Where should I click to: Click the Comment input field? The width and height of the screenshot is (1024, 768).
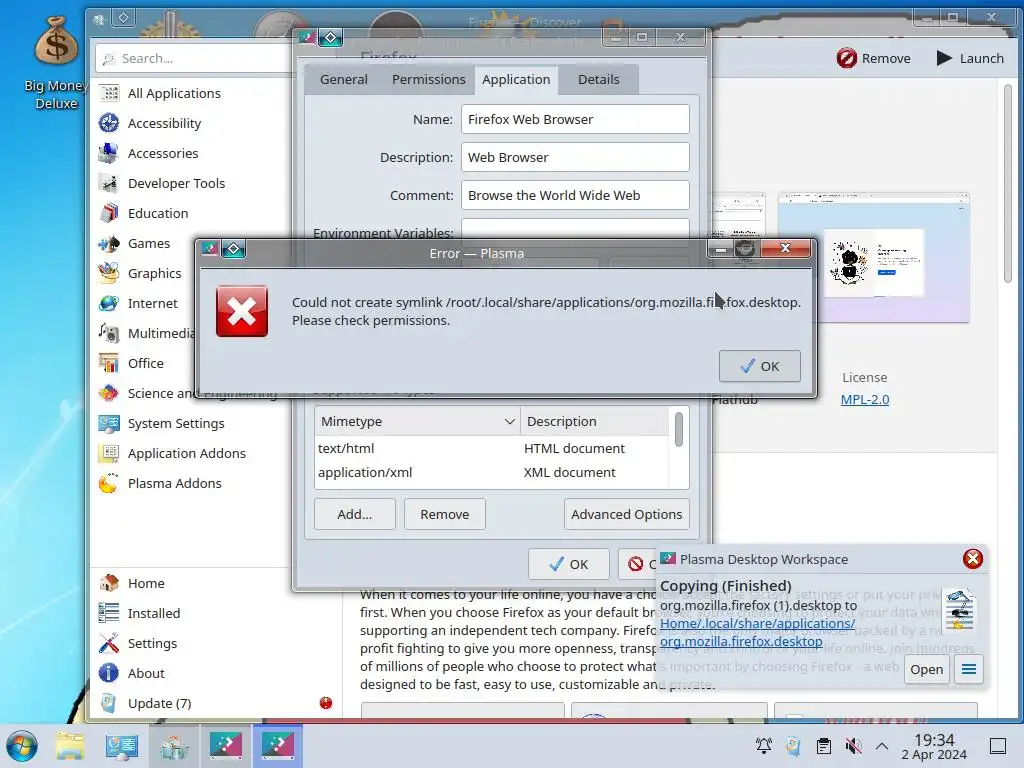tap(575, 195)
